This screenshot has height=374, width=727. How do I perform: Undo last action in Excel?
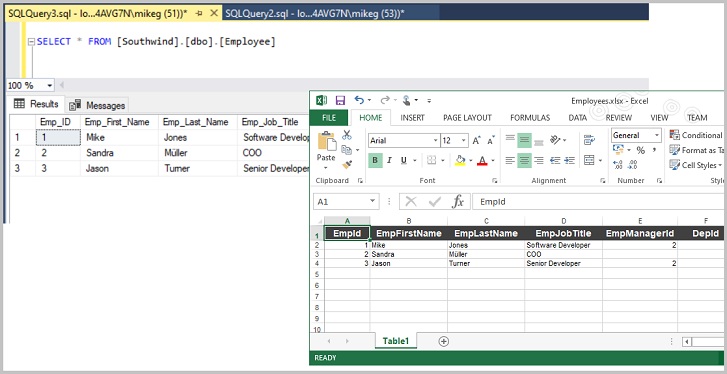(x=359, y=100)
